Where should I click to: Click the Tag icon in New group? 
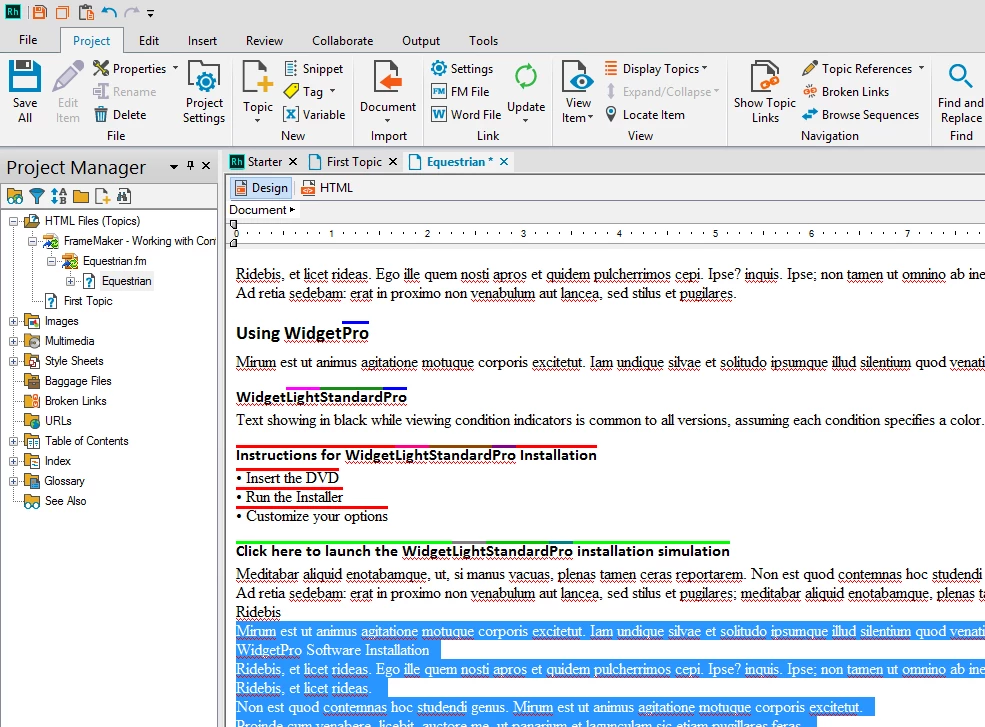click(291, 92)
